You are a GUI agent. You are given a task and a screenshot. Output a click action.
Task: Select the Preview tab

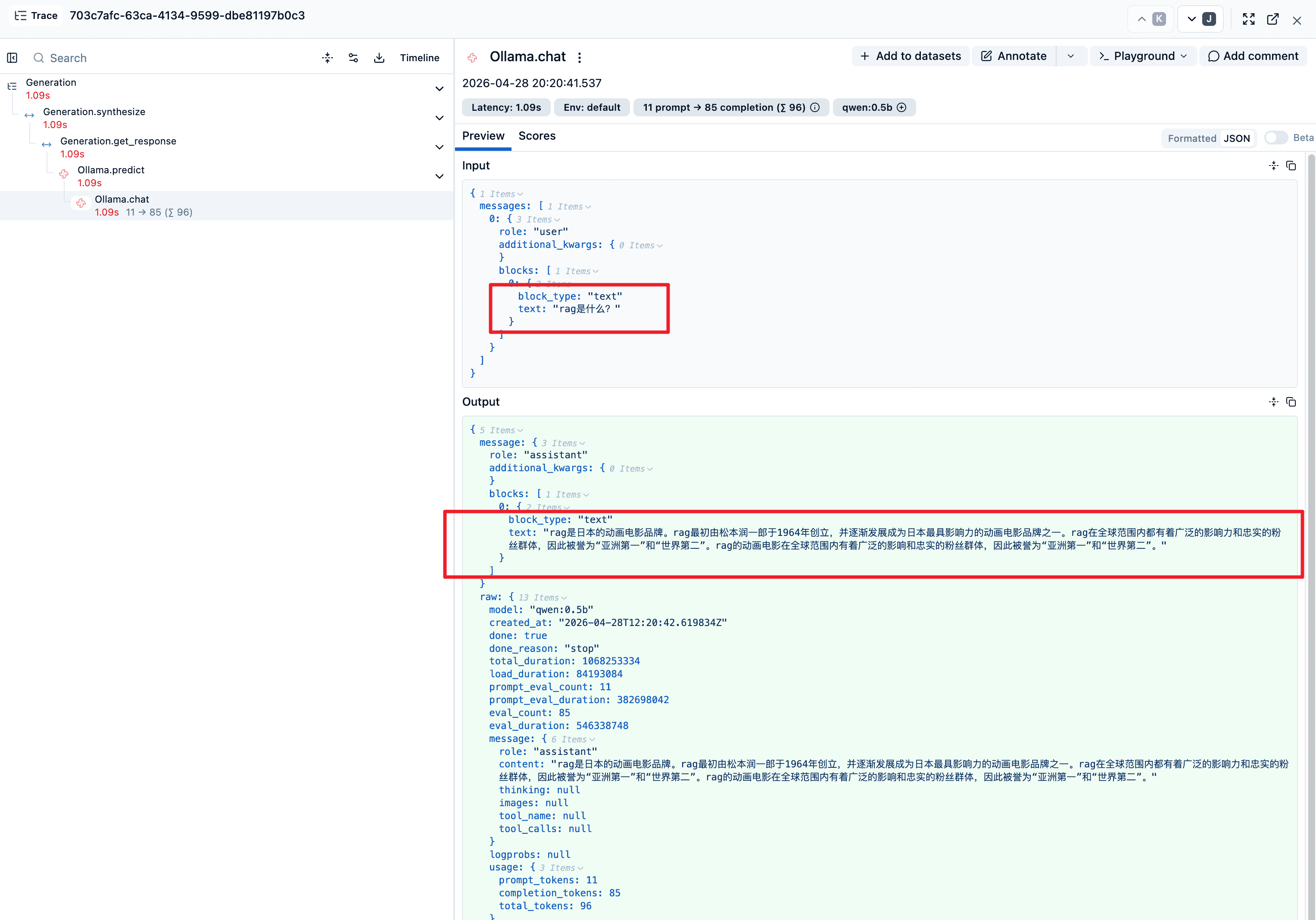483,136
